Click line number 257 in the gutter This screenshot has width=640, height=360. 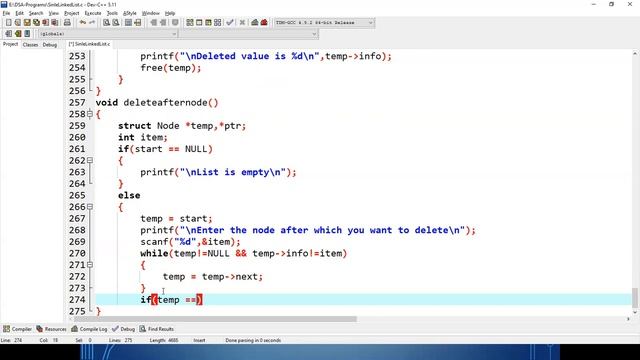[x=77, y=102]
